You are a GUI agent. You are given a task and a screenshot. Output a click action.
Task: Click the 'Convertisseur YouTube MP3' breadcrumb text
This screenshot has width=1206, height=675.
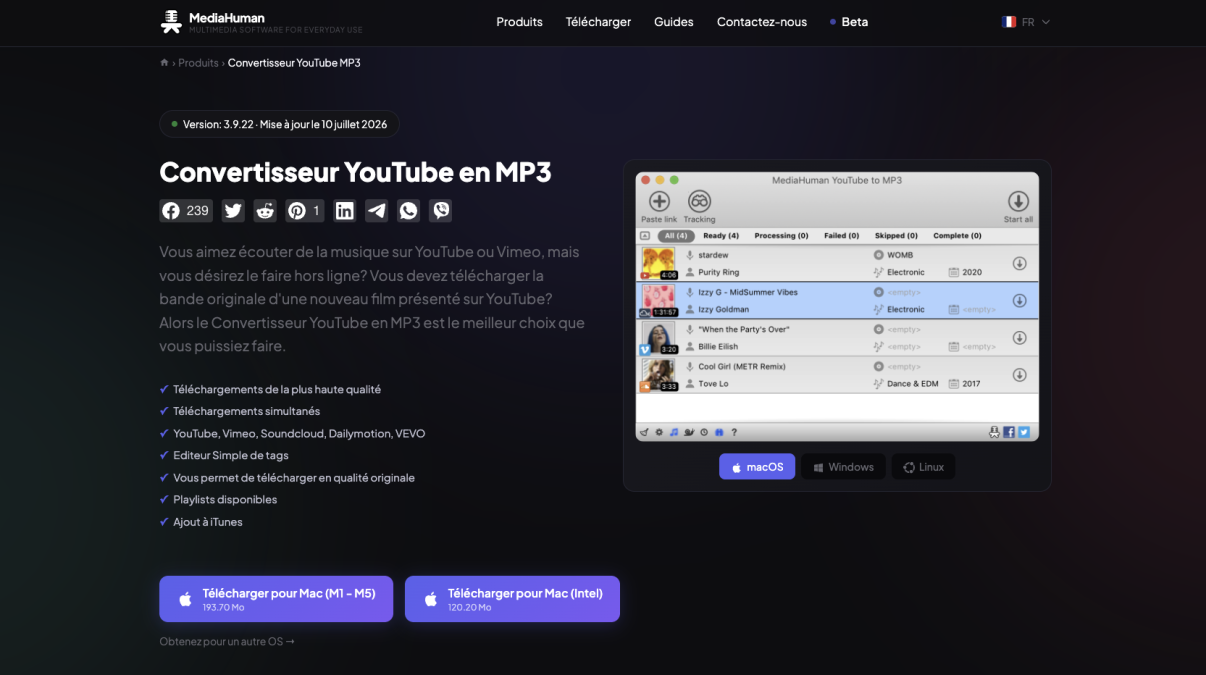294,63
